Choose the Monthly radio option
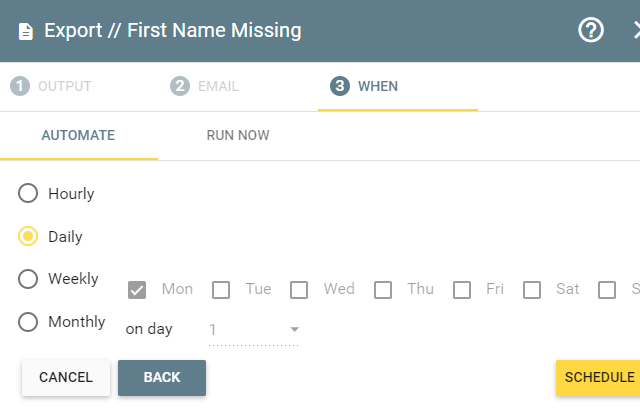Image resolution: width=640 pixels, height=411 pixels. click(x=28, y=322)
